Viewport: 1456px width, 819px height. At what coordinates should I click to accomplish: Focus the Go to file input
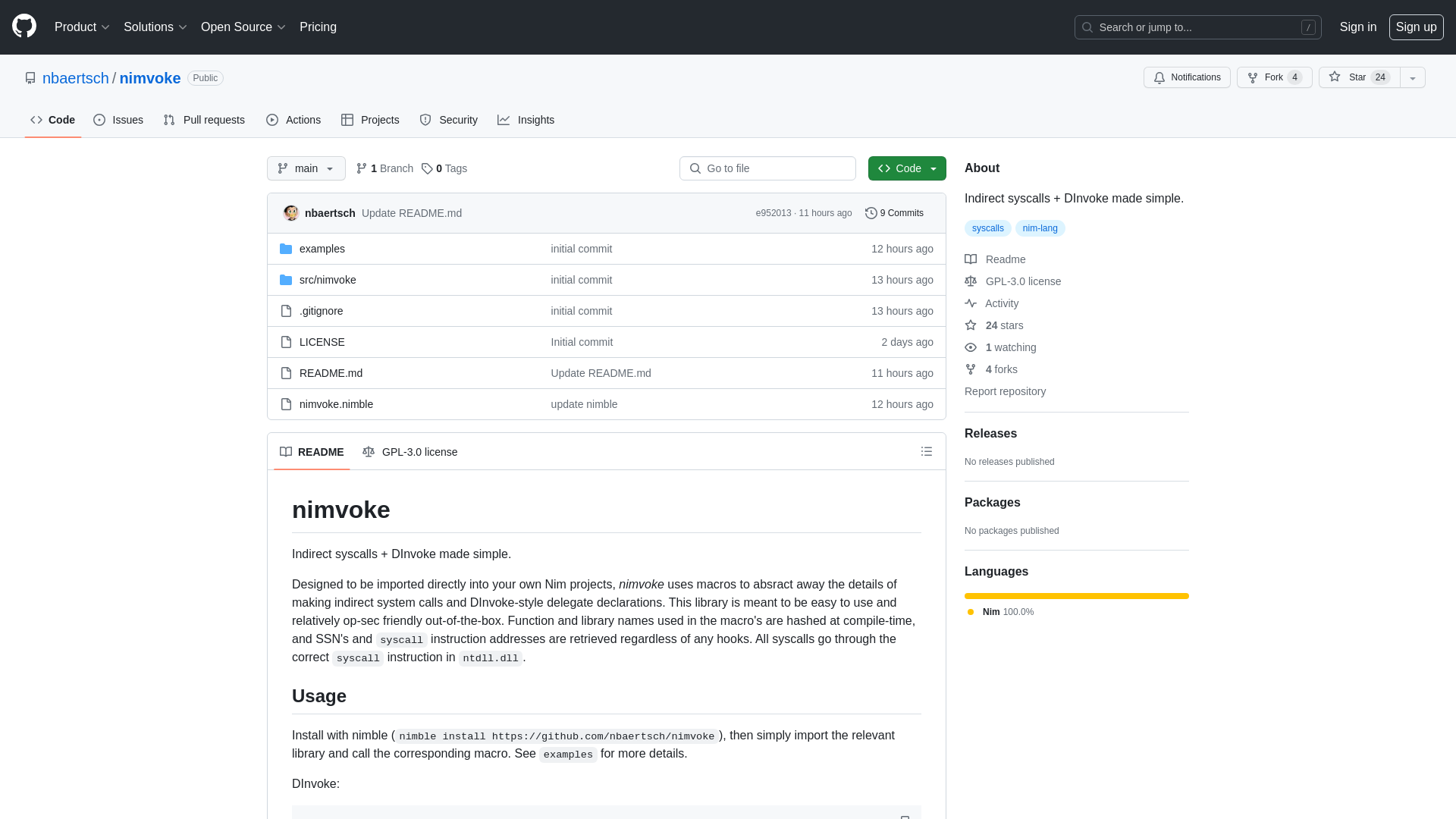point(767,168)
